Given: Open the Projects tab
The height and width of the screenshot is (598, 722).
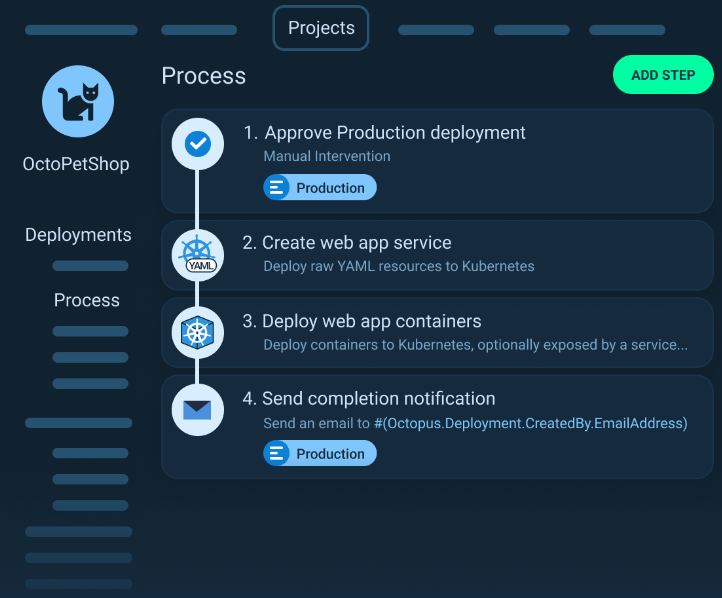Looking at the screenshot, I should coord(321,28).
